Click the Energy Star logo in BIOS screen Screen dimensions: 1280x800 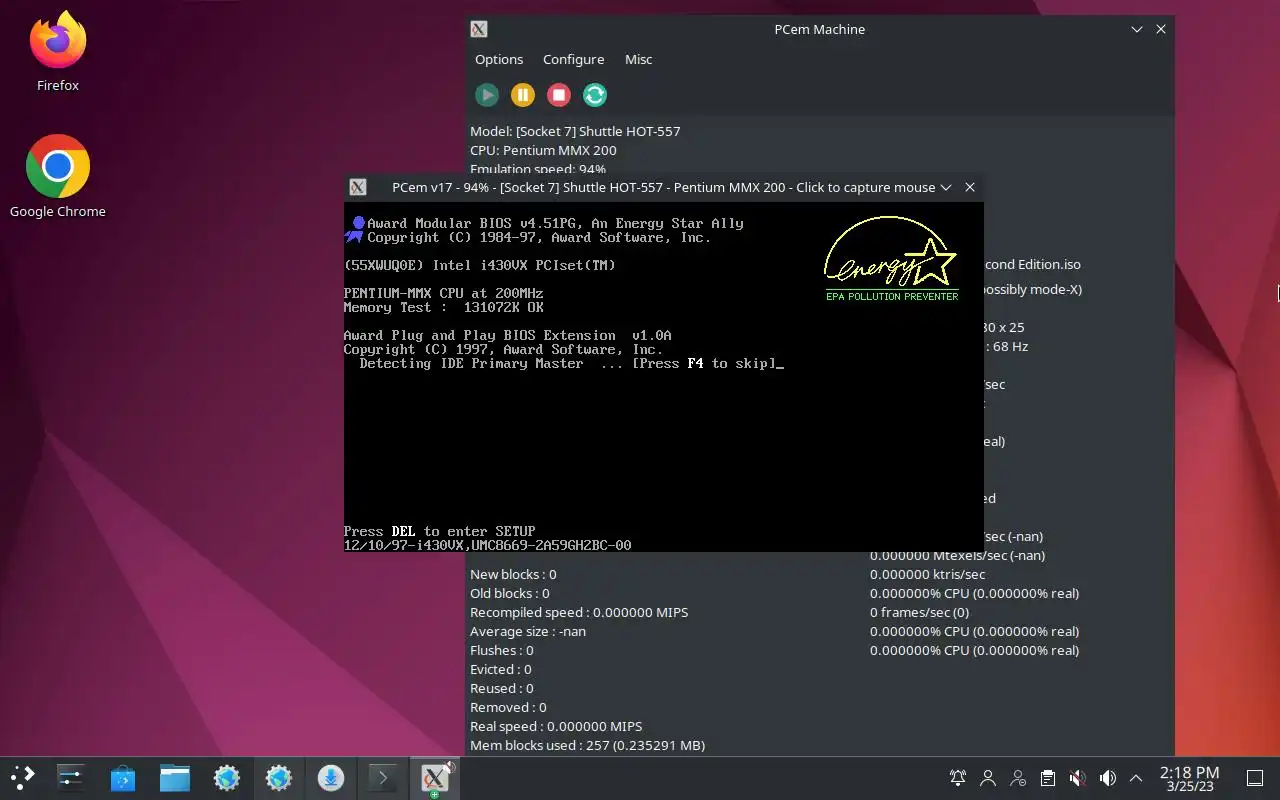tap(891, 258)
